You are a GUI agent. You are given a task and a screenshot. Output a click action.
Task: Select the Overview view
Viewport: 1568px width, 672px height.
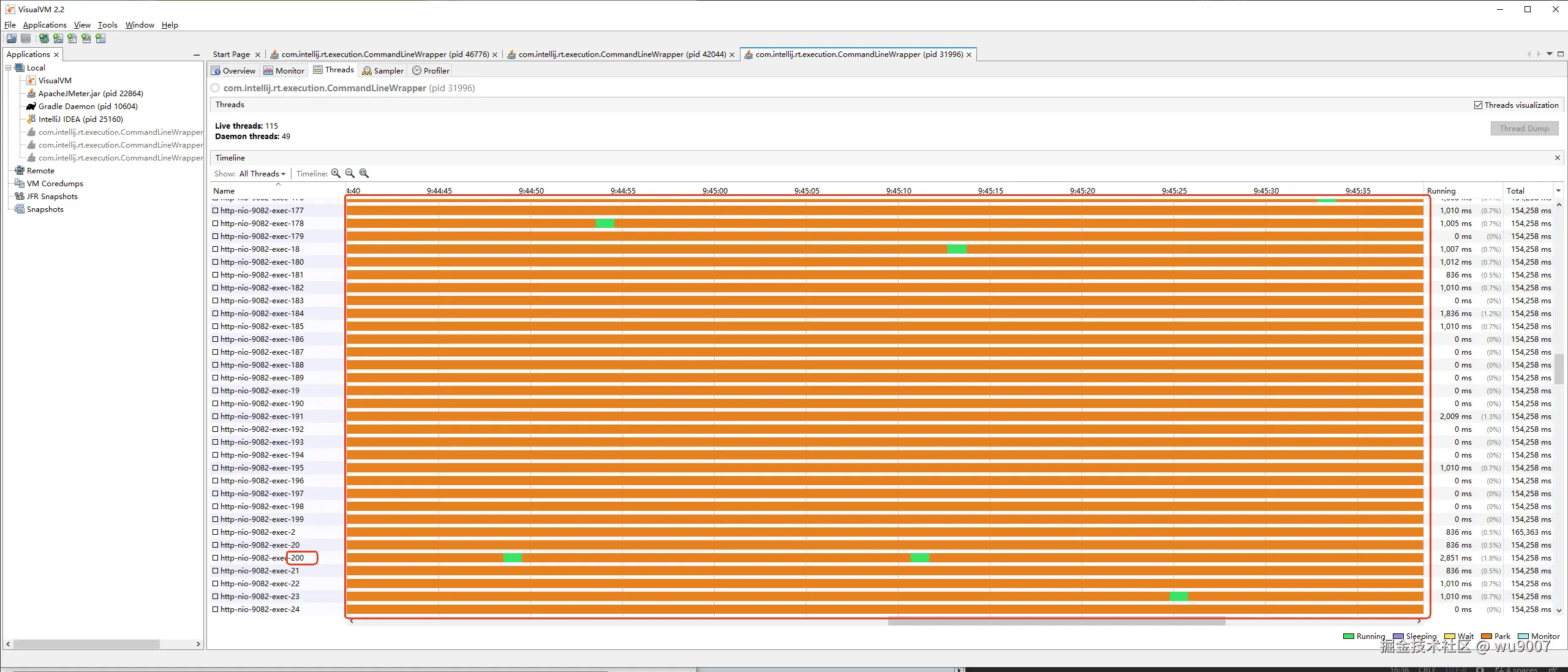(233, 70)
